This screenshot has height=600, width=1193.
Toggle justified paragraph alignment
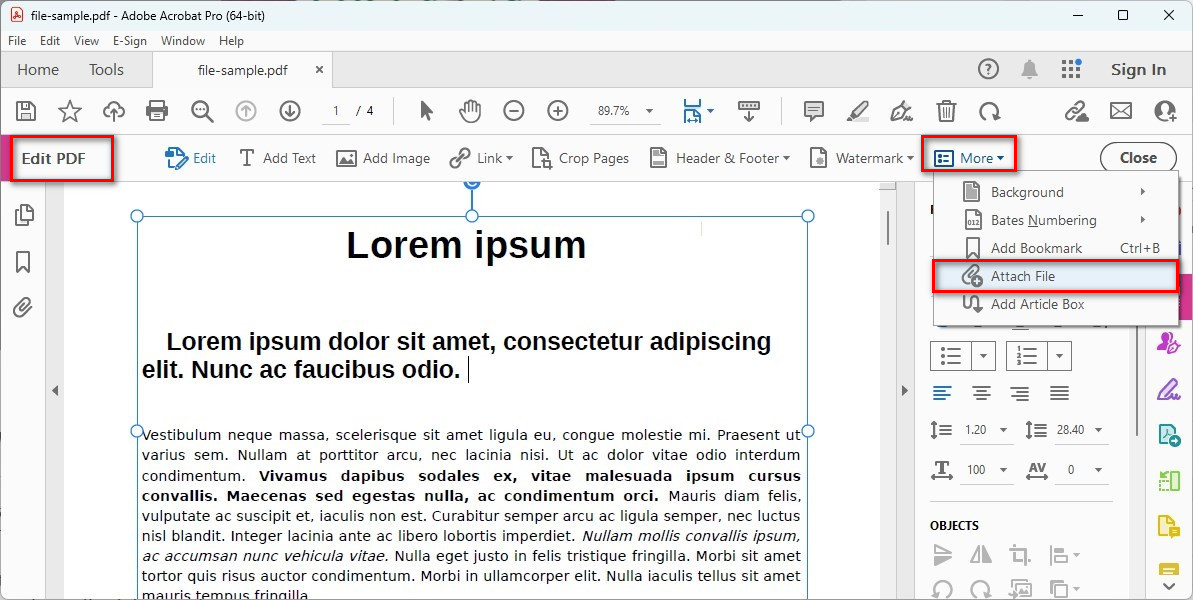tap(1058, 392)
